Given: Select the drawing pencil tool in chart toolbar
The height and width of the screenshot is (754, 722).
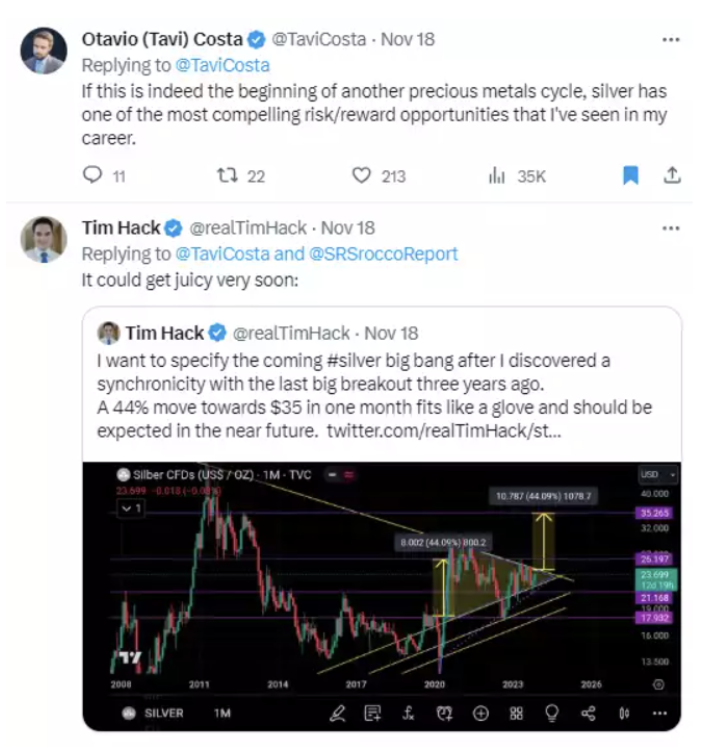Looking at the screenshot, I should point(338,713).
